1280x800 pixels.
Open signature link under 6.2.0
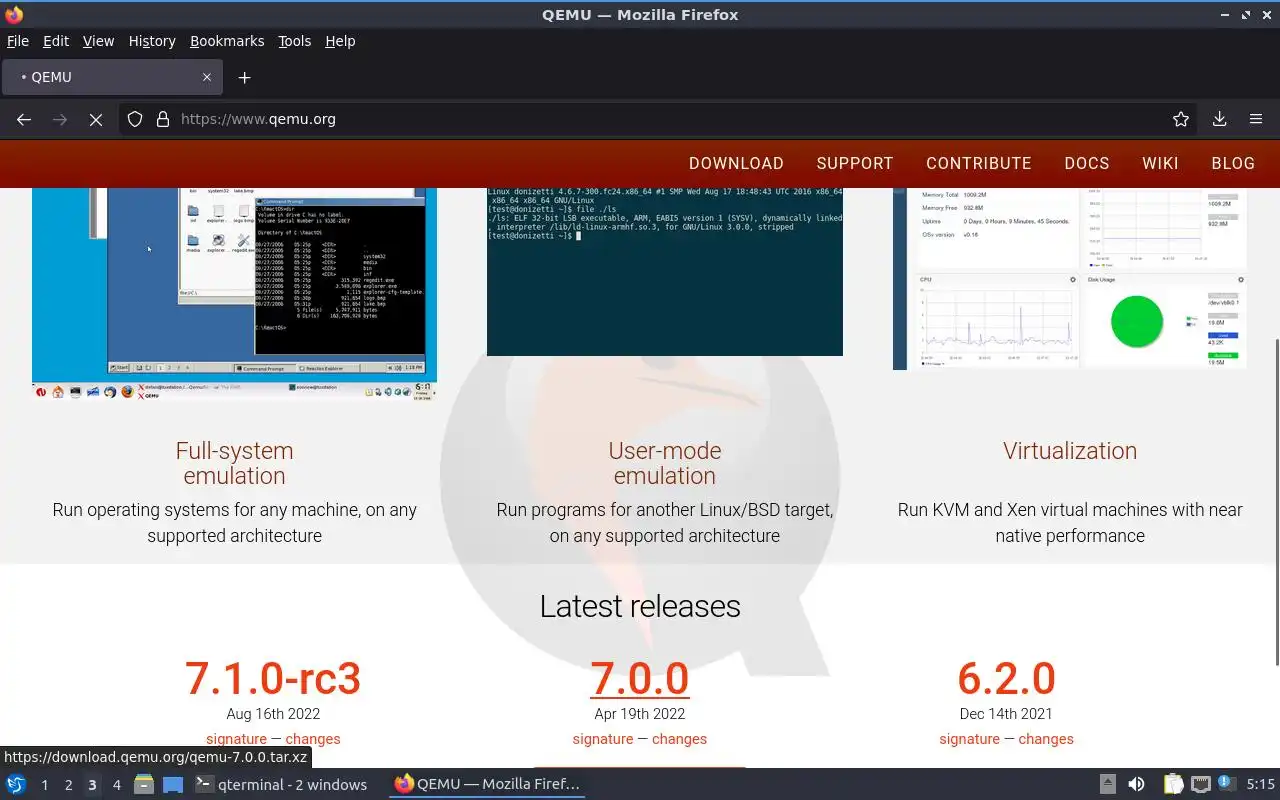point(969,739)
